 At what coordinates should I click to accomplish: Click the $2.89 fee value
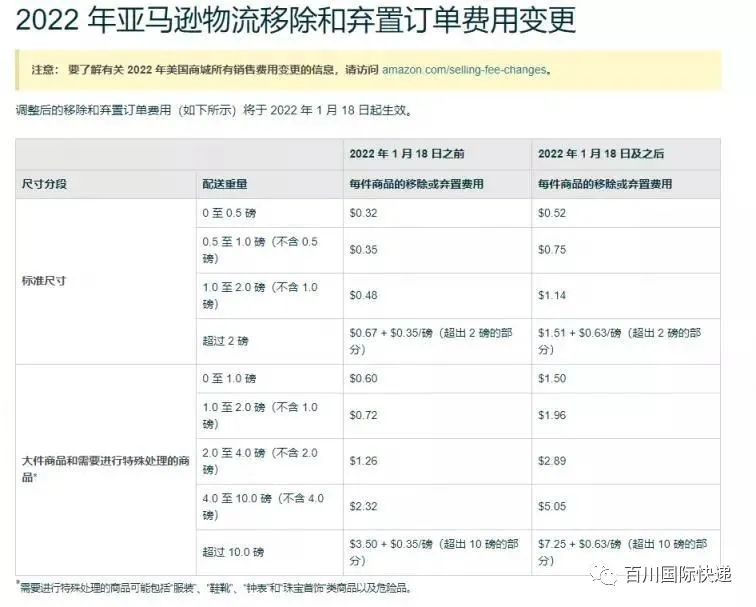point(552,461)
